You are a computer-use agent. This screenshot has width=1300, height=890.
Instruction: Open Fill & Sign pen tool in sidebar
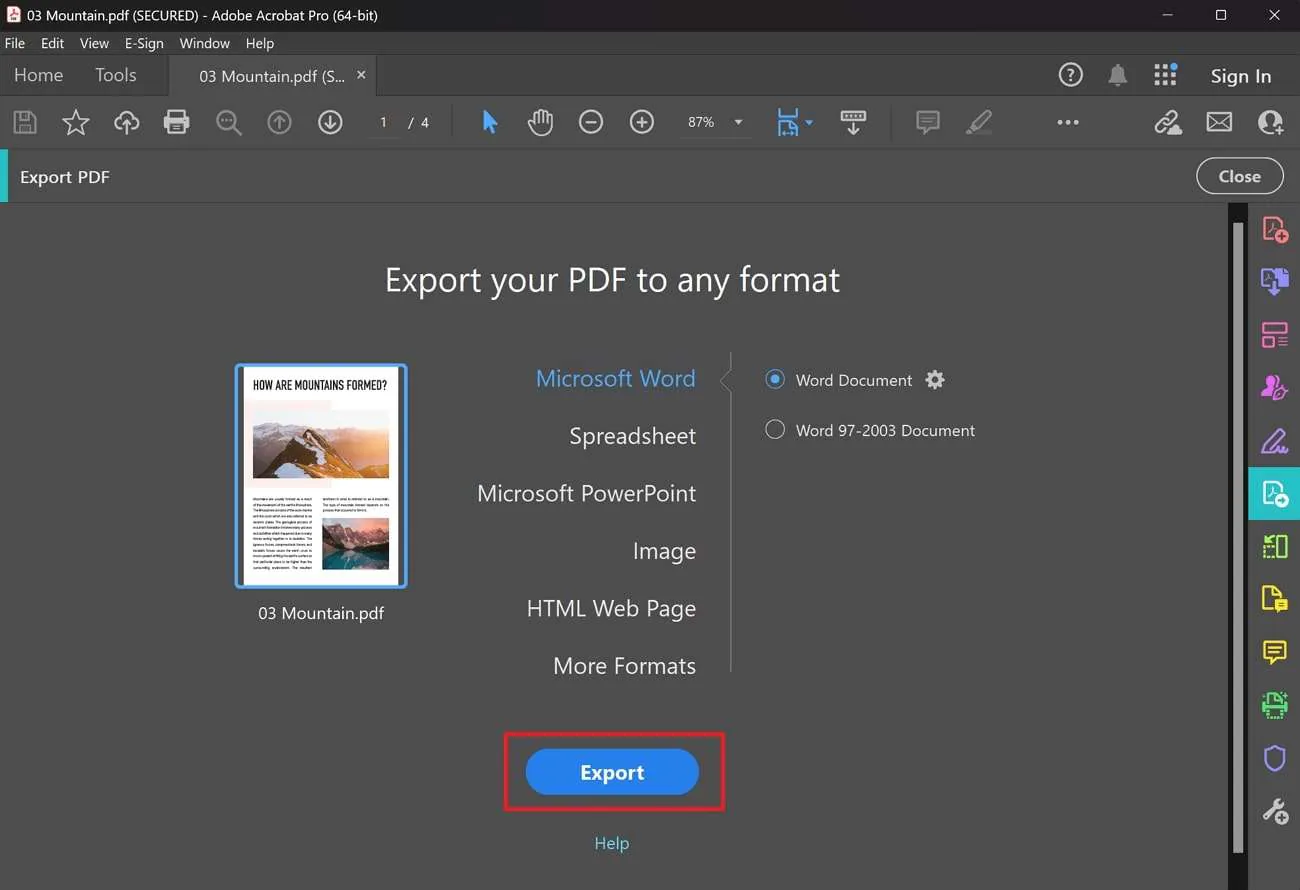click(x=1274, y=440)
